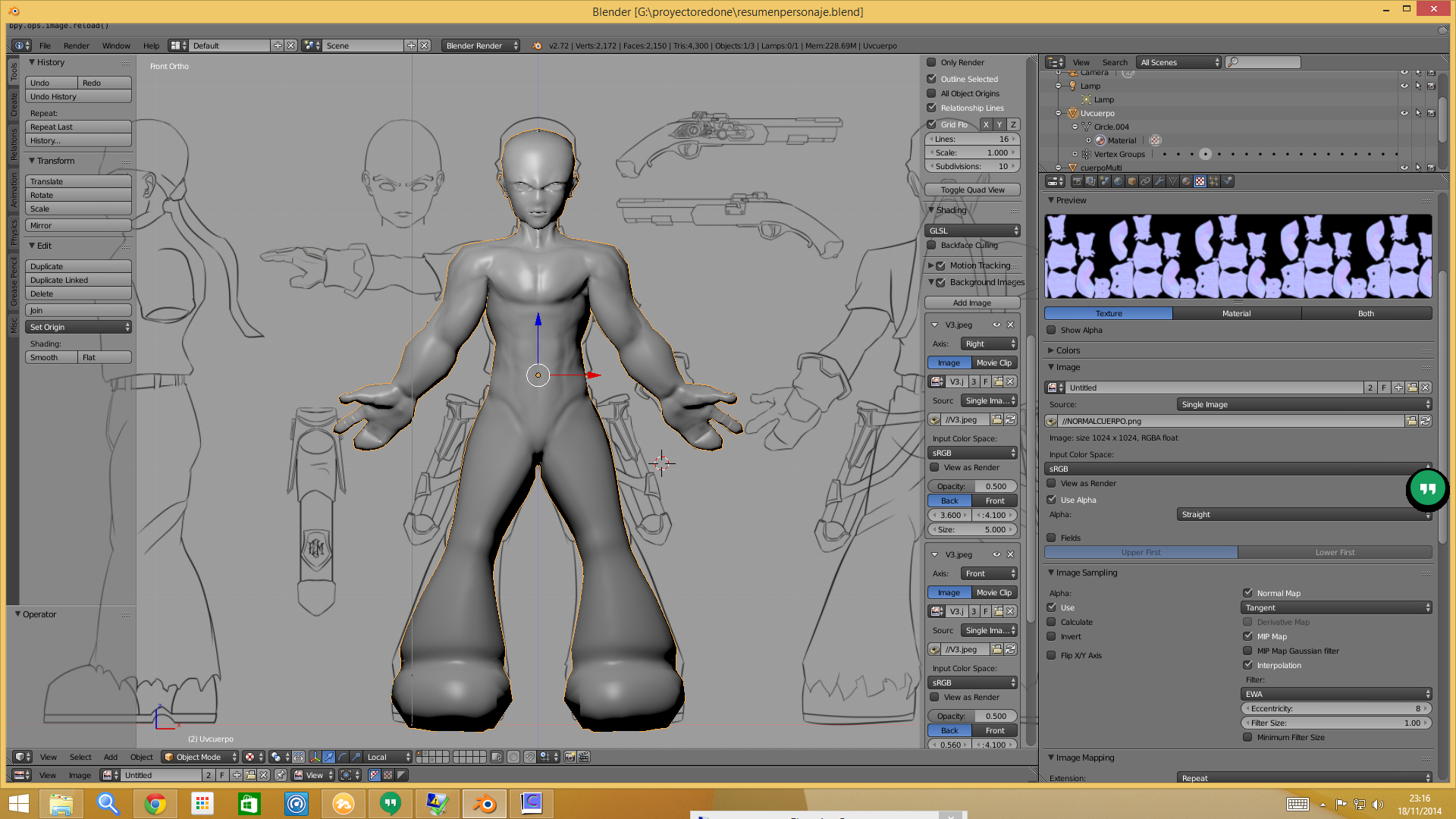
Task: Click the Toggle Quad View button
Action: (x=972, y=190)
